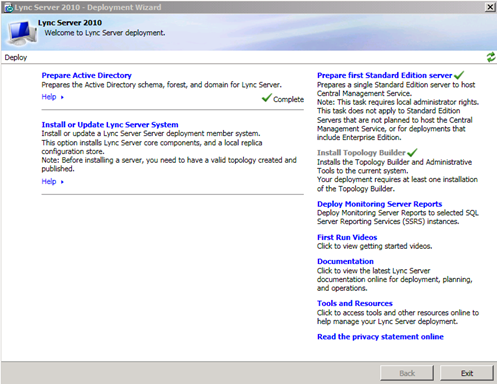Click the Lync Server computer icon in header
Screen dimensions: 497x384
(x=22, y=33)
